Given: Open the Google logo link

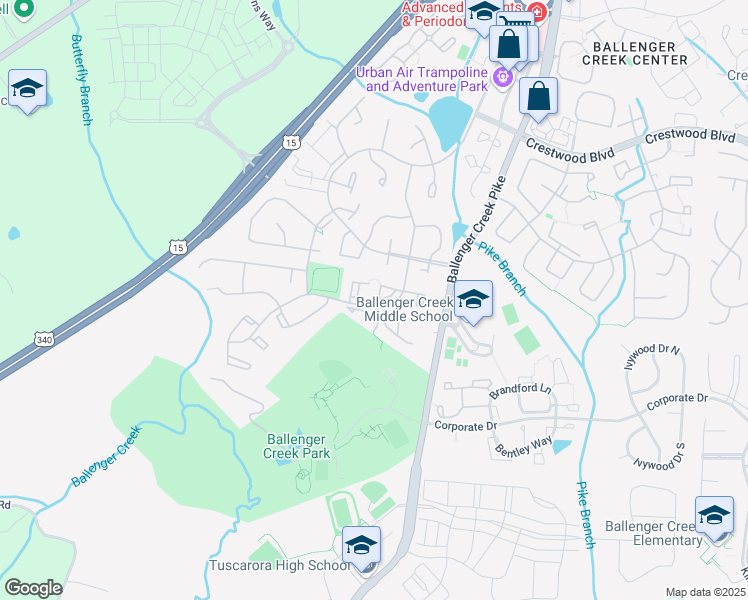Looking at the screenshot, I should coord(33,588).
